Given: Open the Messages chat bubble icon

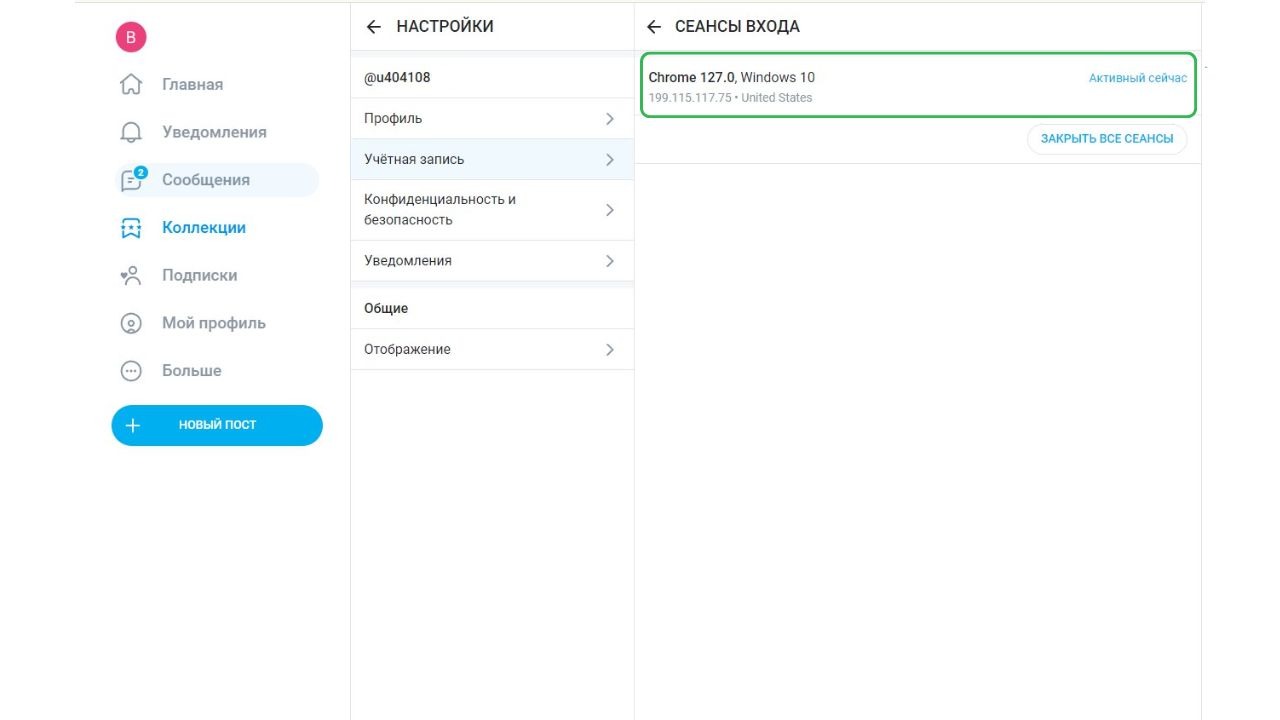Looking at the screenshot, I should click(131, 180).
